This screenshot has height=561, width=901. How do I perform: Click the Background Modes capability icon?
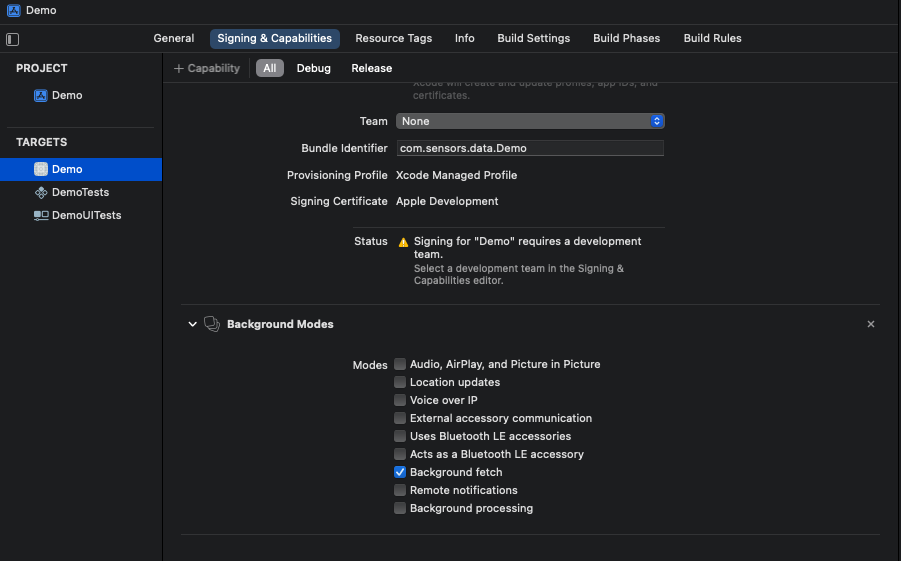[x=212, y=324]
